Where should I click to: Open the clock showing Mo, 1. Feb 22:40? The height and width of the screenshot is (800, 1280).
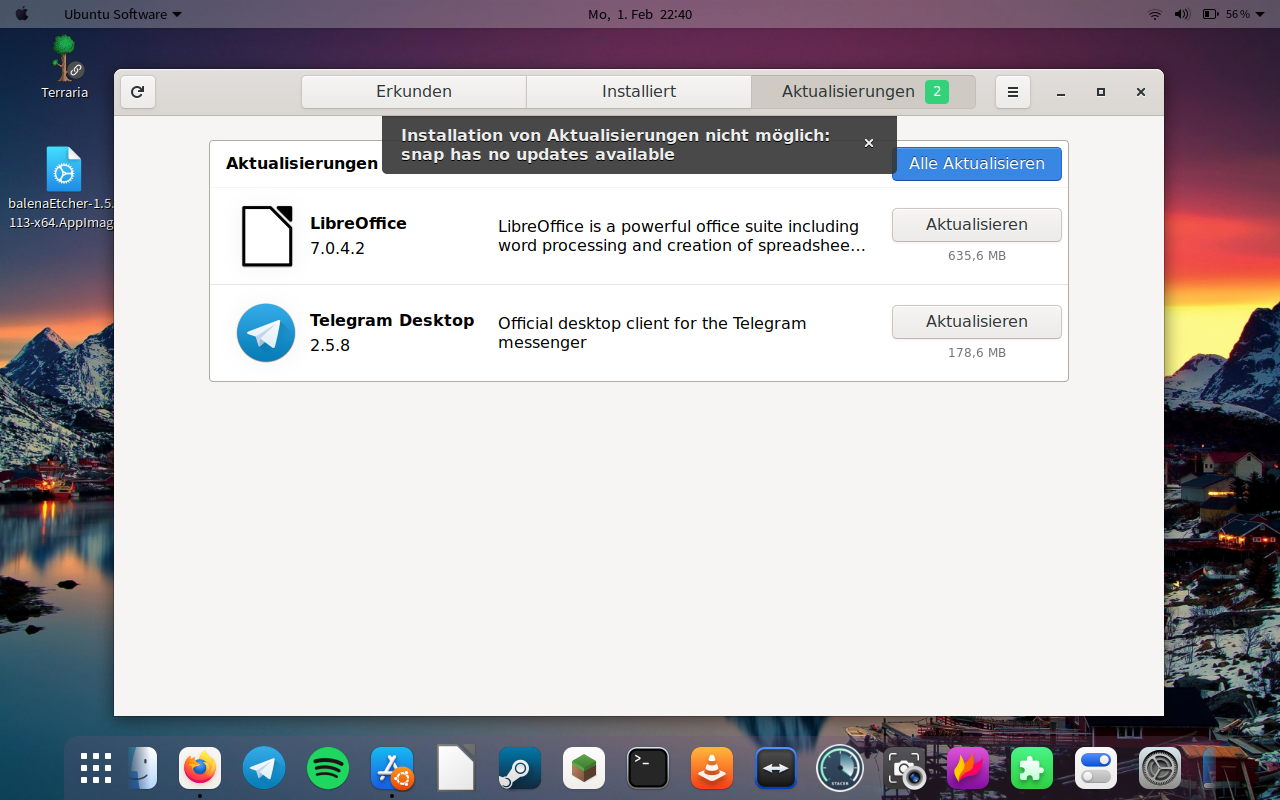click(640, 14)
